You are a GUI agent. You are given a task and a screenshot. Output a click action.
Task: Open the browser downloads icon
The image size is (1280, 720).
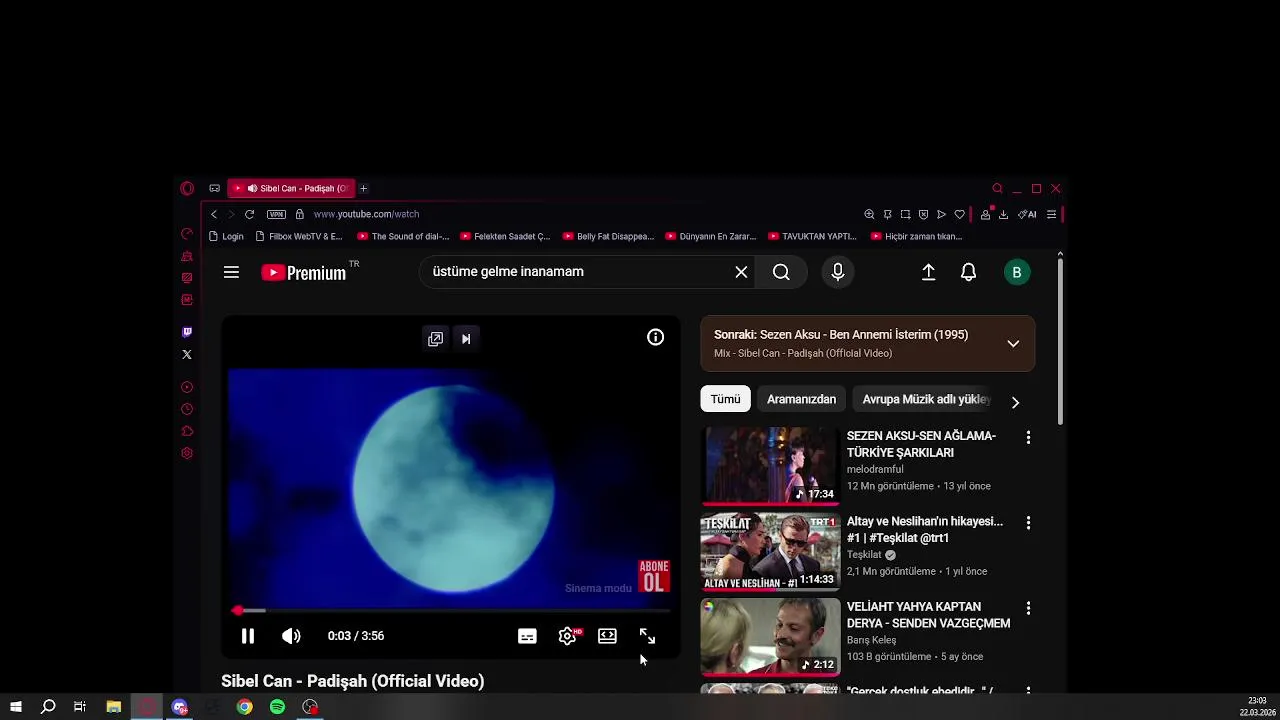pos(1003,214)
